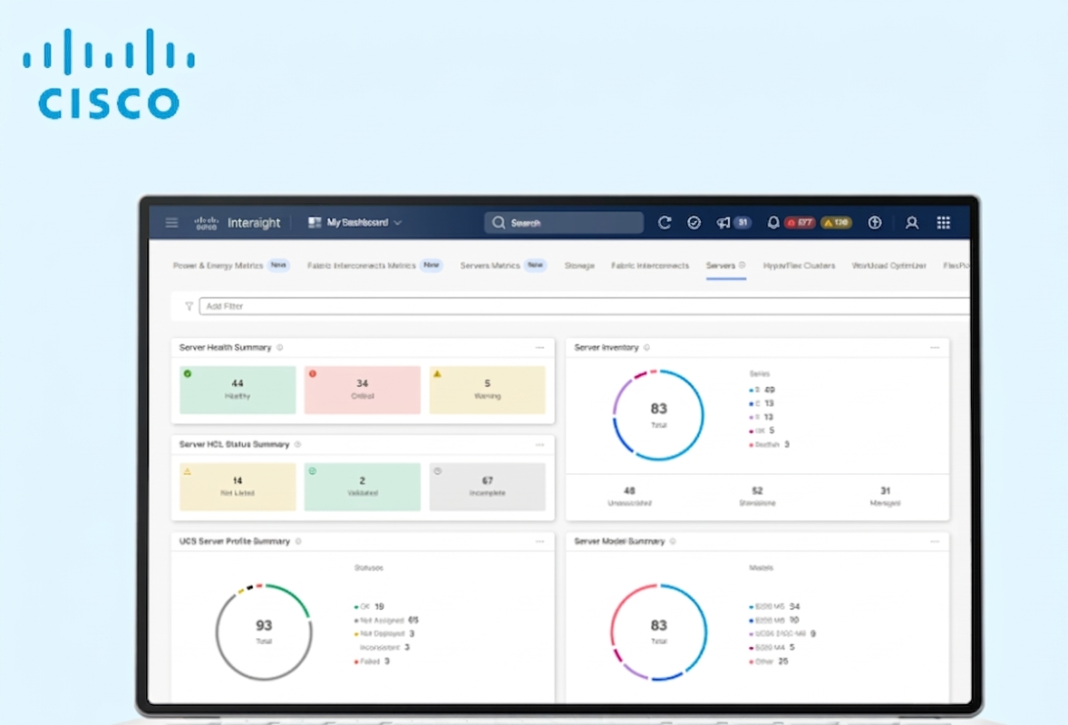Switch to Servers Metrics tab
The image size is (1068, 725).
coord(503,266)
